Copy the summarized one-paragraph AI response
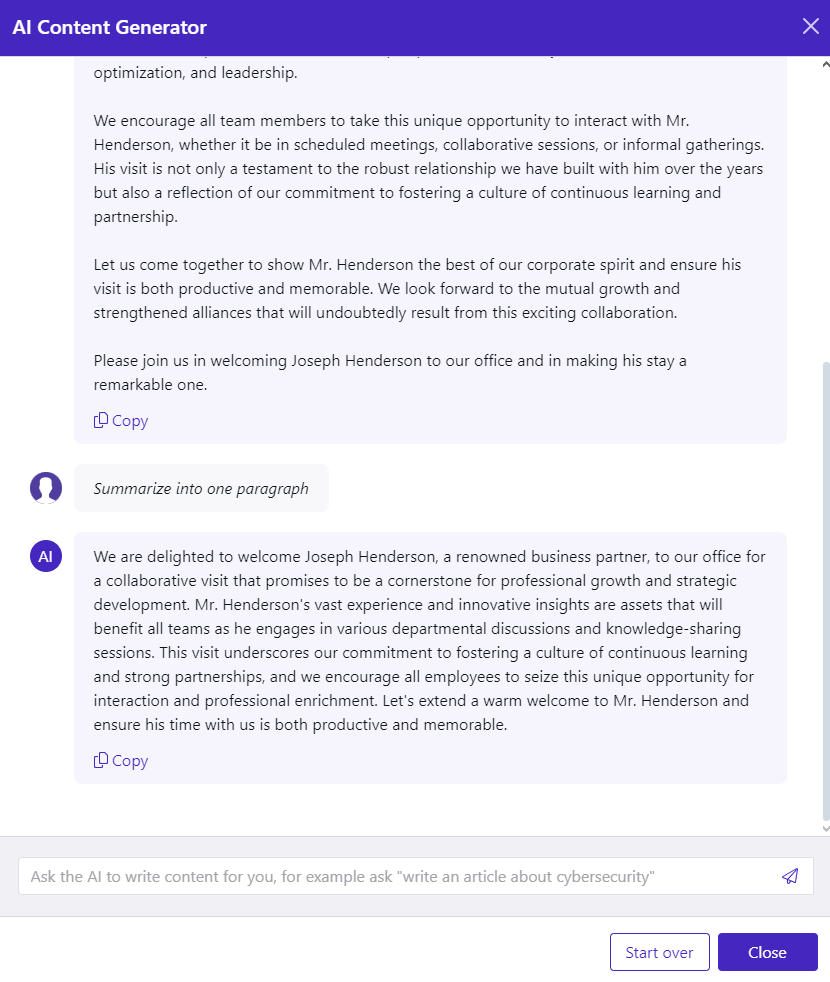This screenshot has height=982, width=830. pos(121,760)
